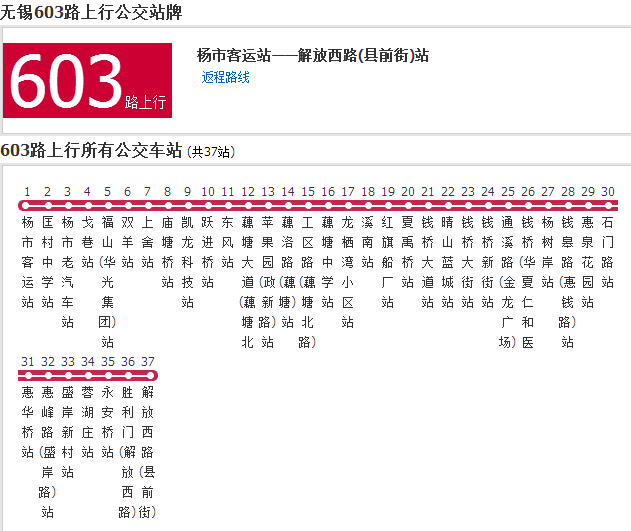631x531 pixels.
Task: Select stop 31 惠华桥站
Action: pos(27,422)
